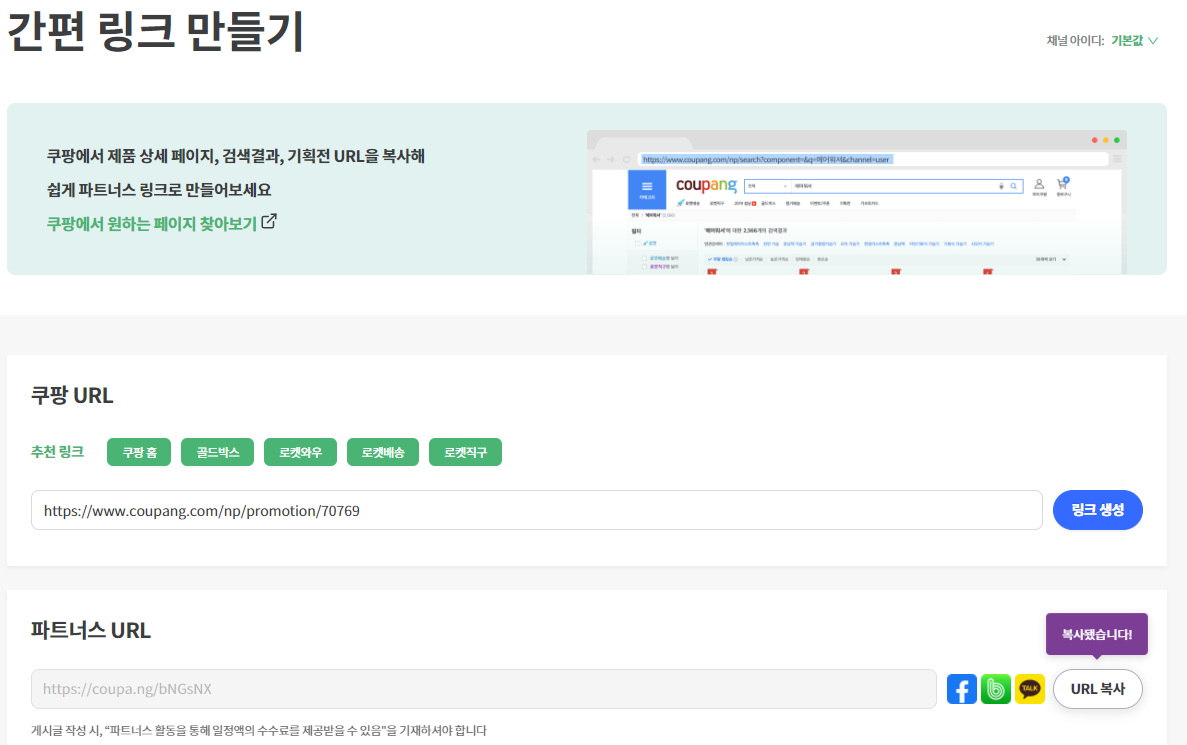This screenshot has height=745, width=1187.
Task: Choose the 로켓와우 recommended link
Action: (x=301, y=452)
